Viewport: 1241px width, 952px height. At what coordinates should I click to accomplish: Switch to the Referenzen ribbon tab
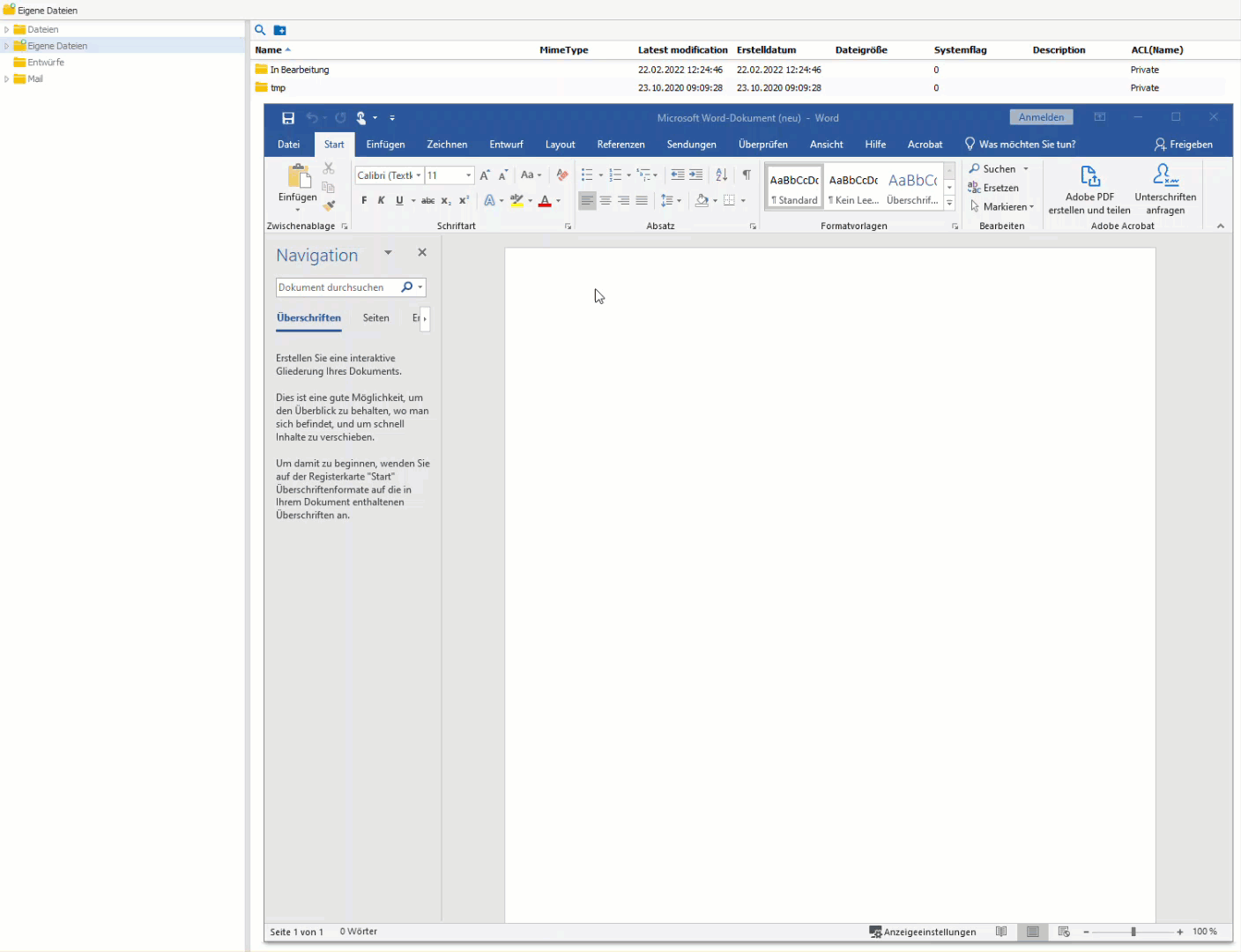(620, 145)
